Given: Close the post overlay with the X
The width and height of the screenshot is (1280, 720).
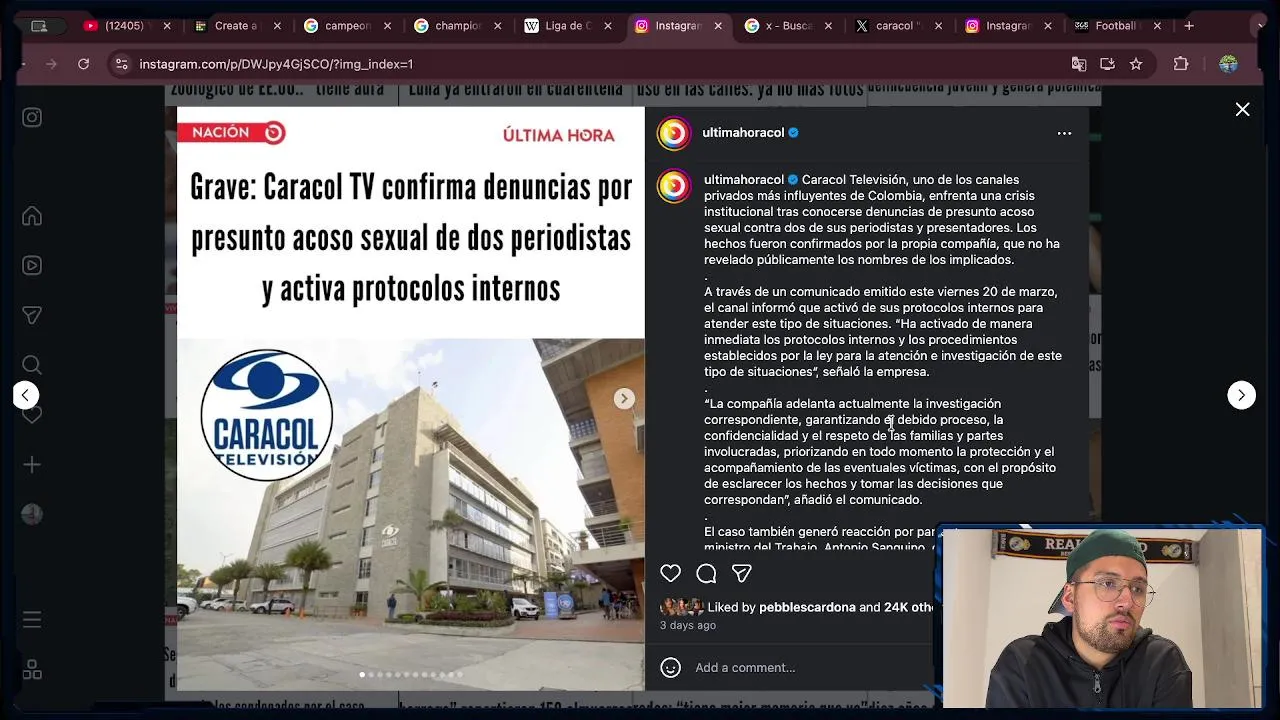Looking at the screenshot, I should click(1242, 109).
